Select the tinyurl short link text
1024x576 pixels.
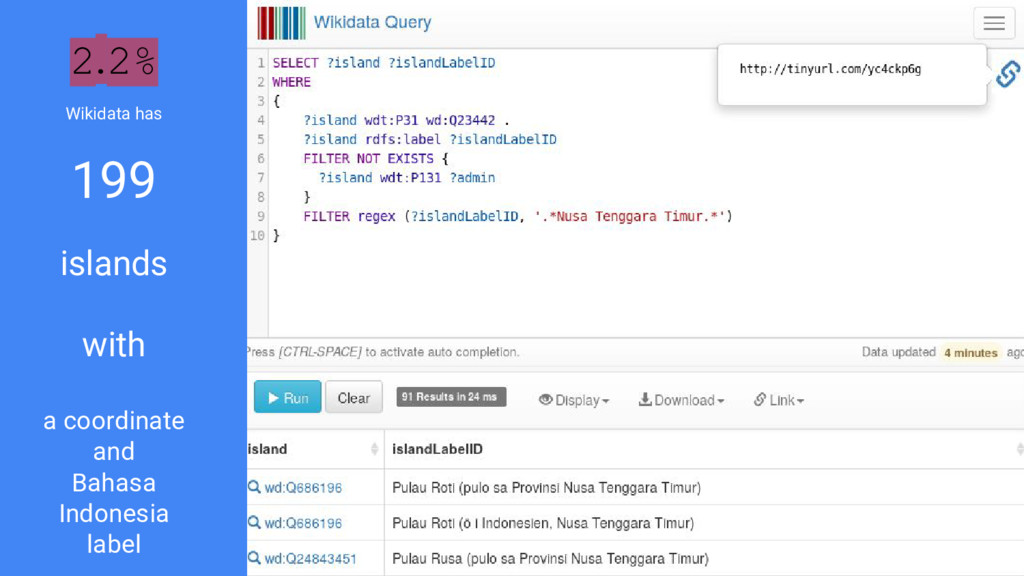pyautogui.click(x=830, y=69)
